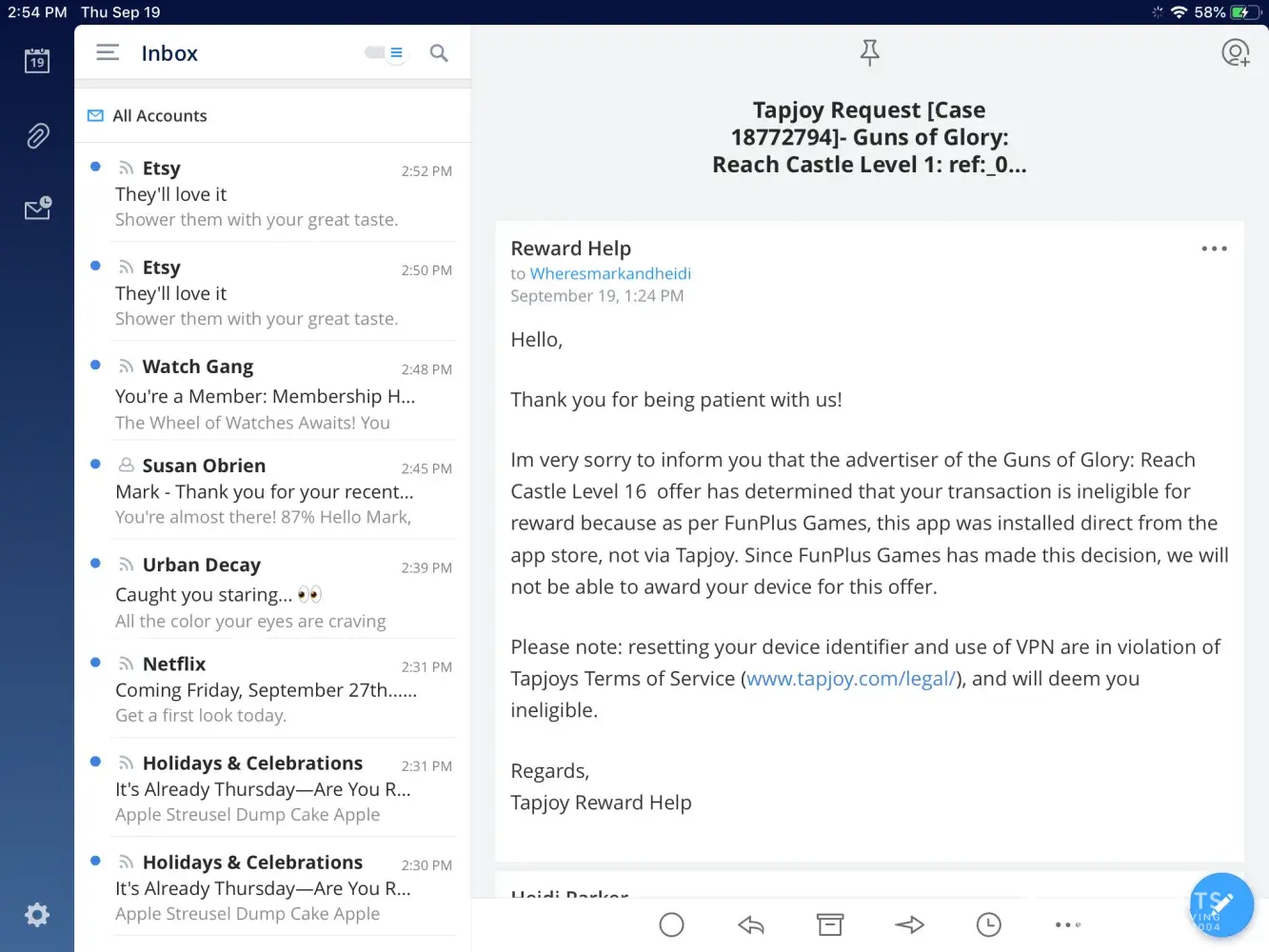Open the attachments paperclip view
Screen dimensions: 1269x952
[x=37, y=136]
